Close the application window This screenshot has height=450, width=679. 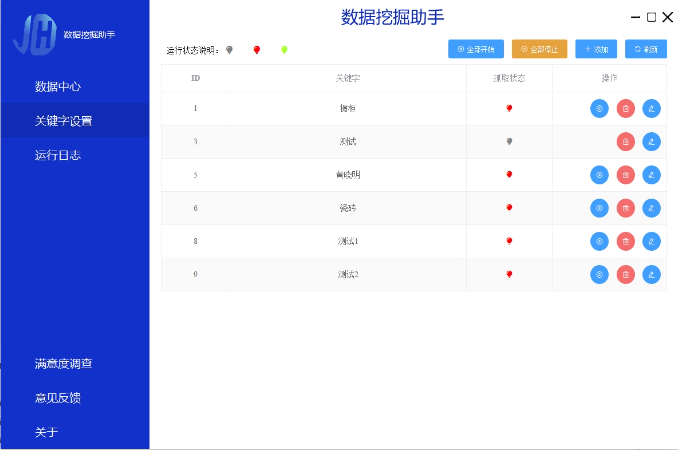click(668, 17)
